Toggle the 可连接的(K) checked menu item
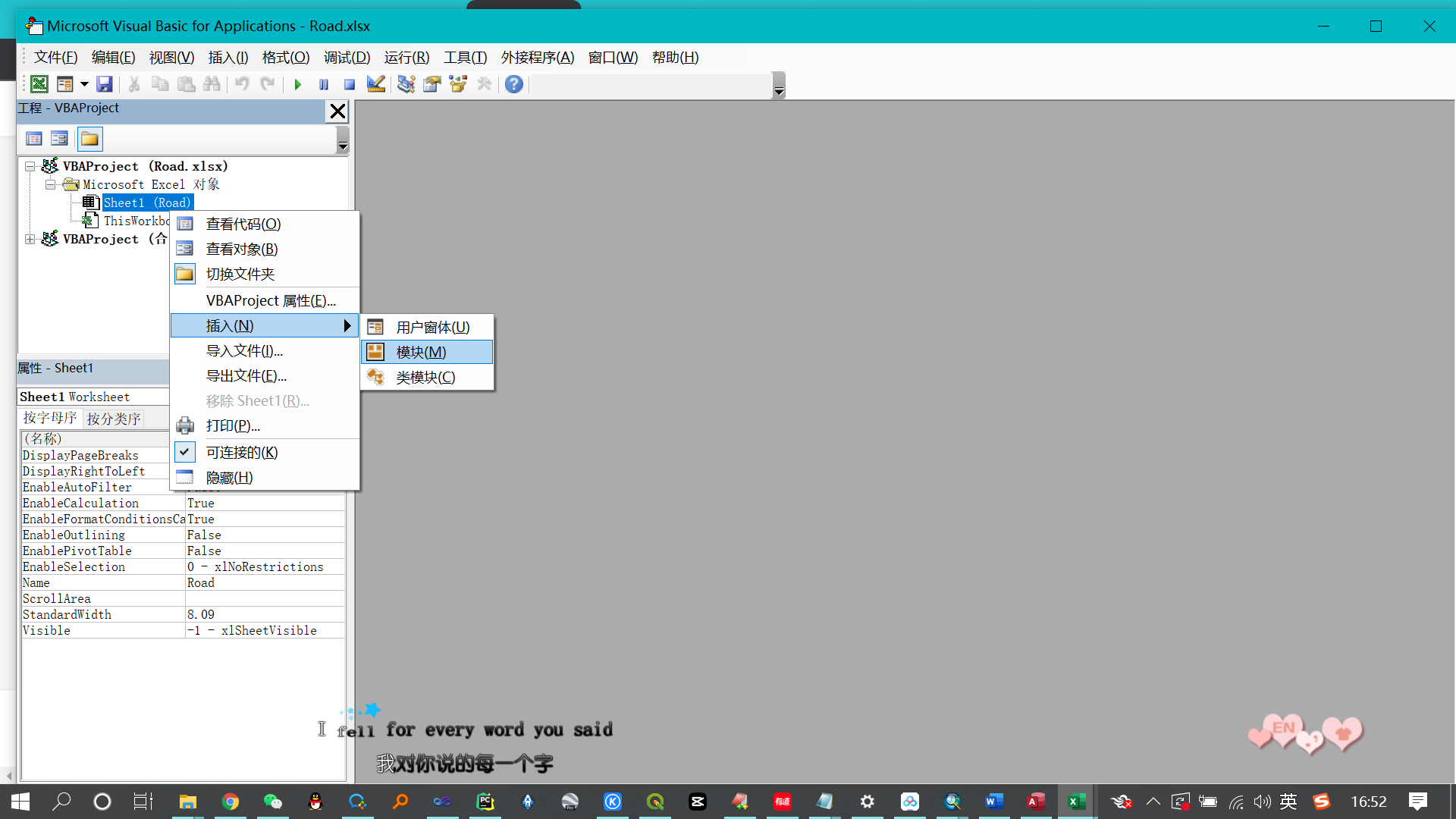1456x819 pixels. (242, 453)
